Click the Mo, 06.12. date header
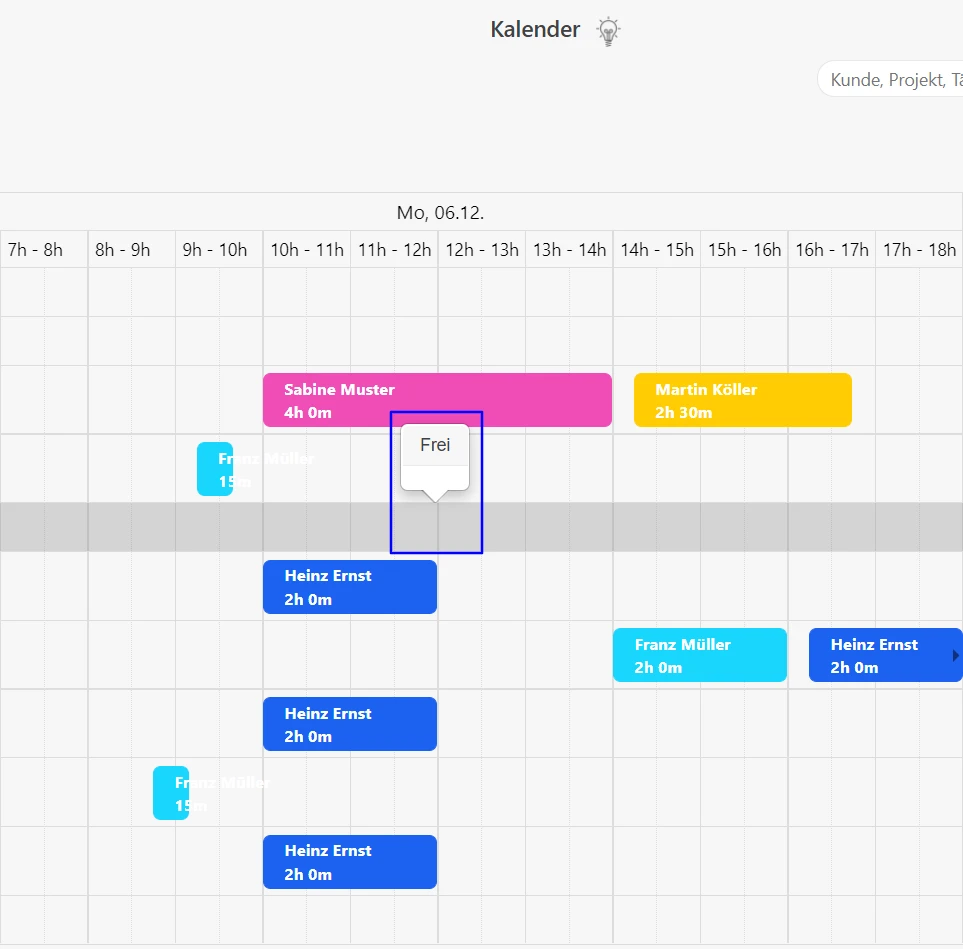 tap(440, 213)
